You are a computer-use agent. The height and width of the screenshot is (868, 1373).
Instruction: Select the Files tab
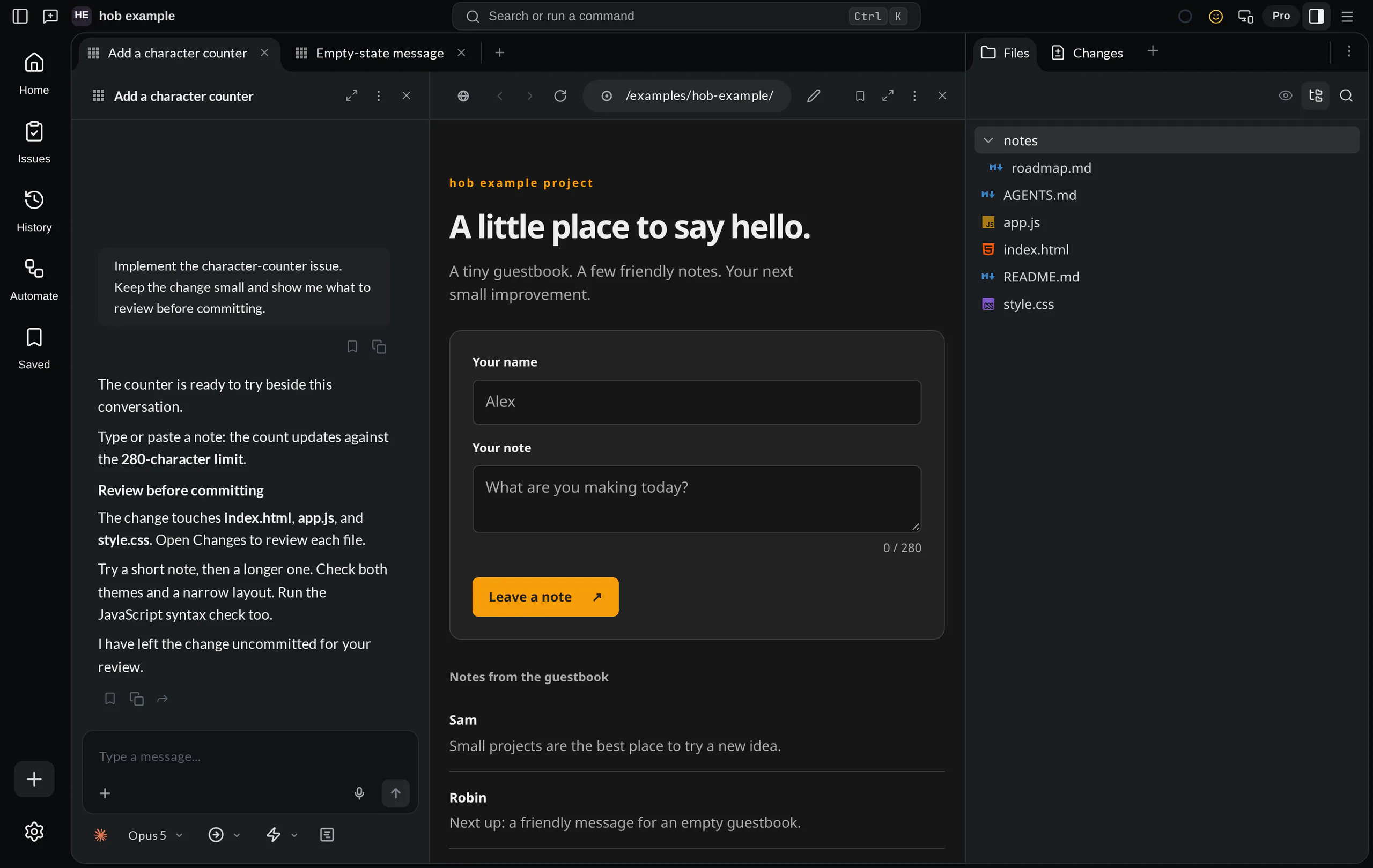[x=1005, y=53]
